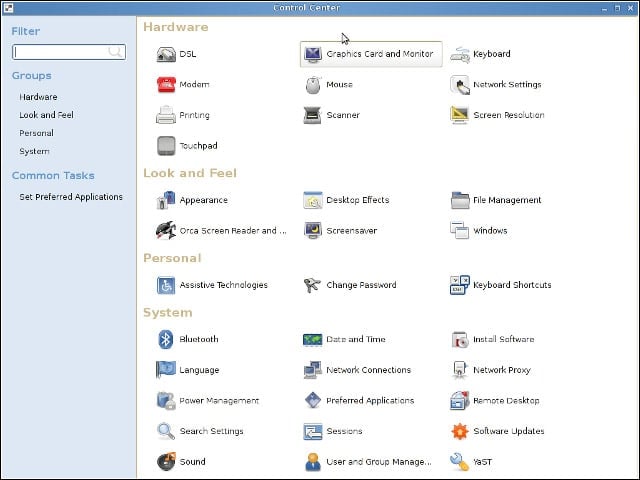
Task: Open Orca Screen Reader icon
Action: (x=166, y=231)
